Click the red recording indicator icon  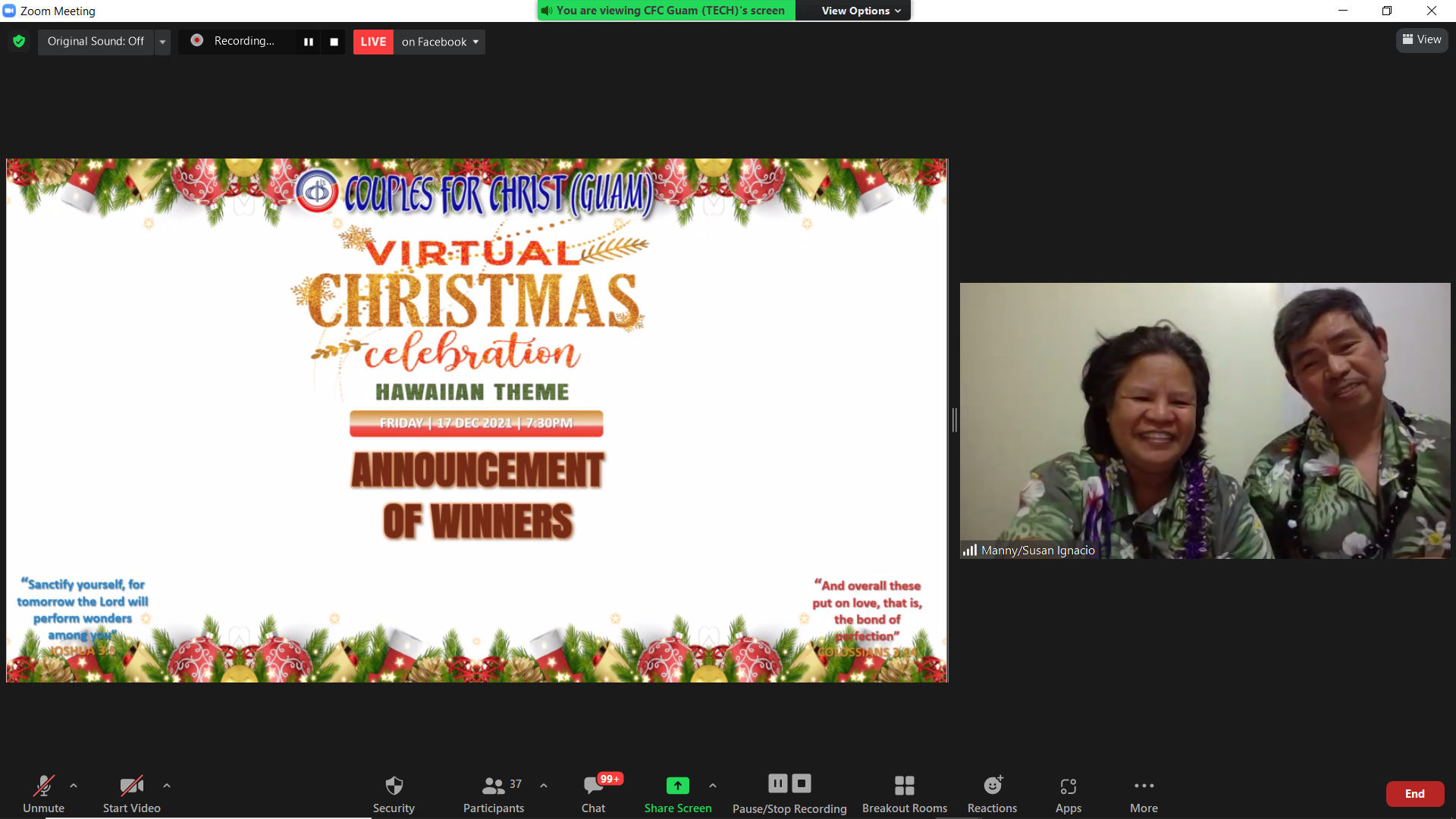196,40
